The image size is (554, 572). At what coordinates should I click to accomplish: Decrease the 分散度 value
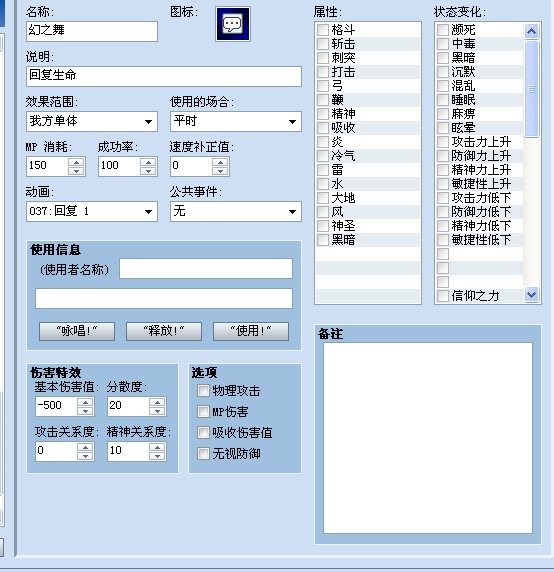click(x=157, y=411)
